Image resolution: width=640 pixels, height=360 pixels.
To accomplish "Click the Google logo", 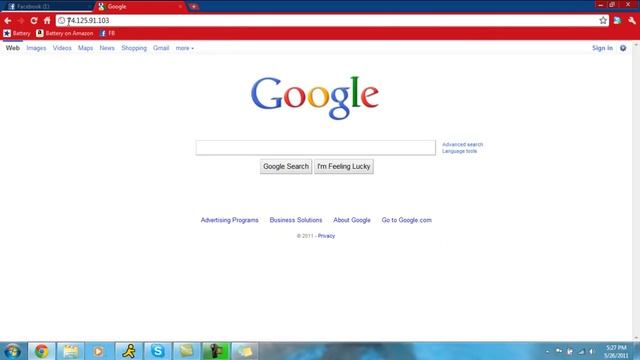I will tap(315, 97).
